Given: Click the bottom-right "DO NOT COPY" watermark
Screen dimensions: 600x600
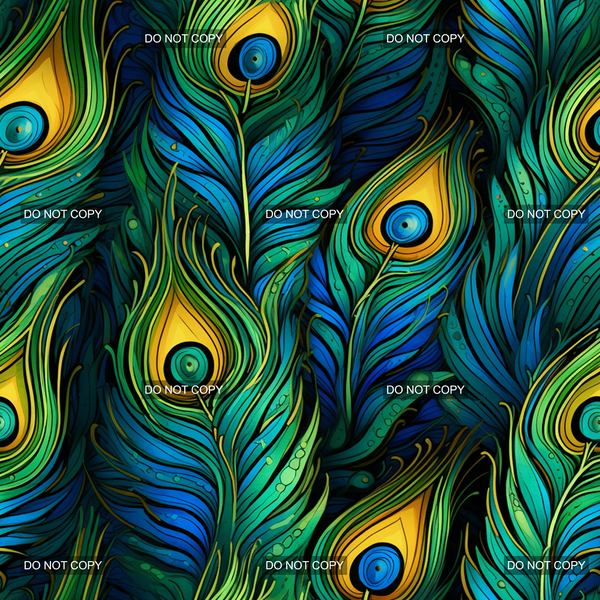Looking at the screenshot, I should point(546,565).
